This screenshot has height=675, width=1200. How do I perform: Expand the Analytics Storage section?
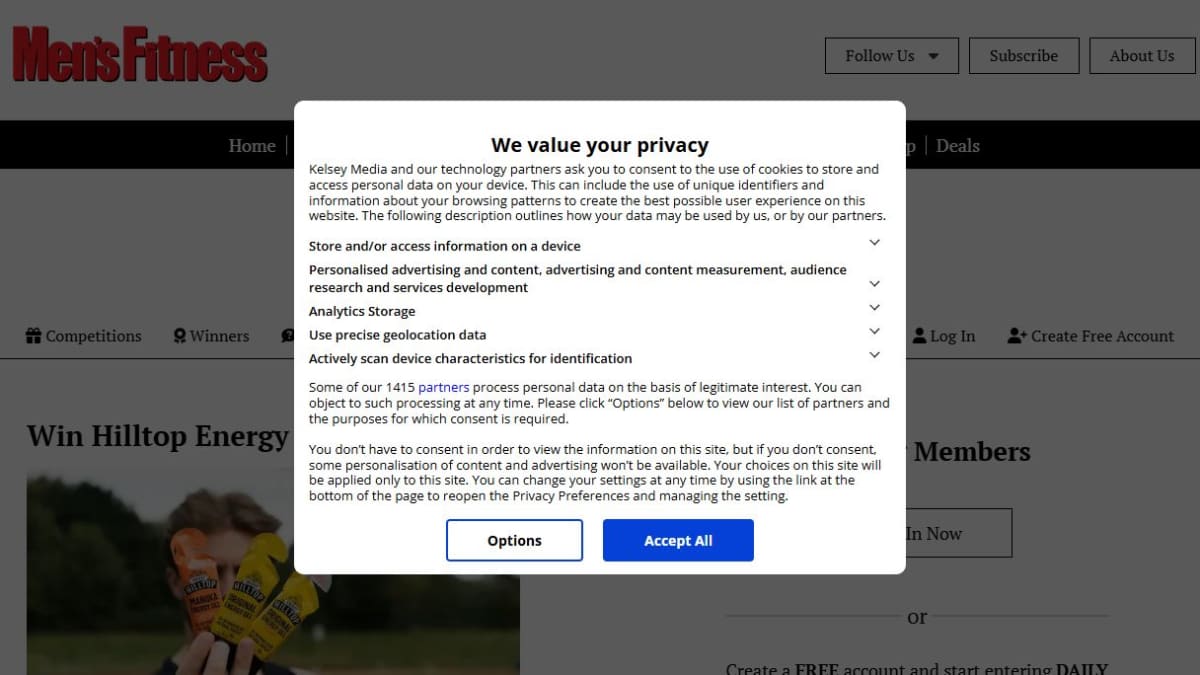(x=874, y=308)
